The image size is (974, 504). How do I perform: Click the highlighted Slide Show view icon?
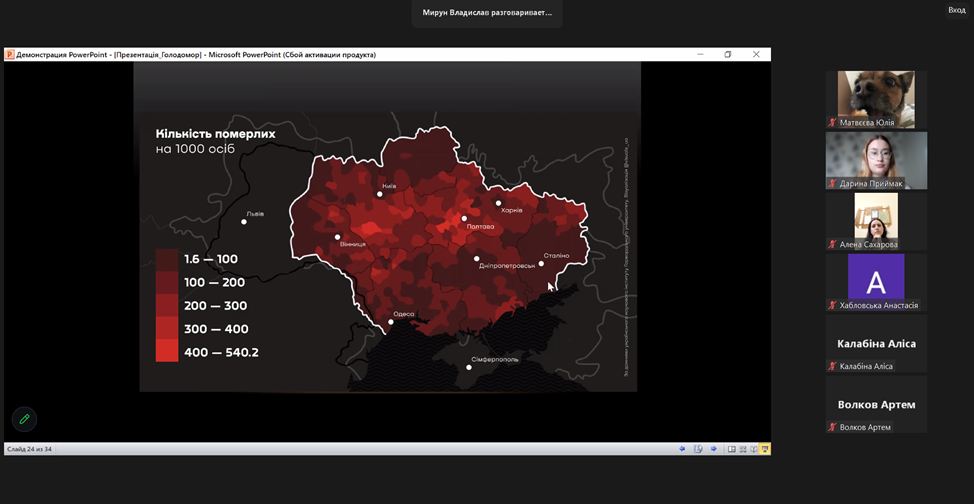(x=765, y=449)
